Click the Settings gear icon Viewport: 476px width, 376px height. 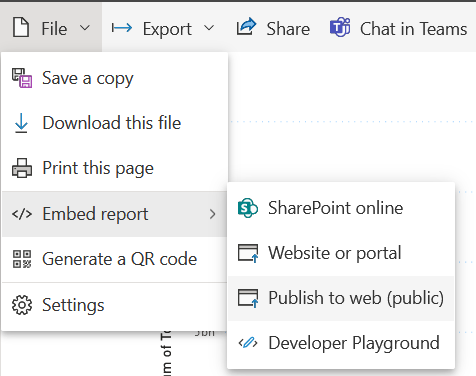click(22, 305)
